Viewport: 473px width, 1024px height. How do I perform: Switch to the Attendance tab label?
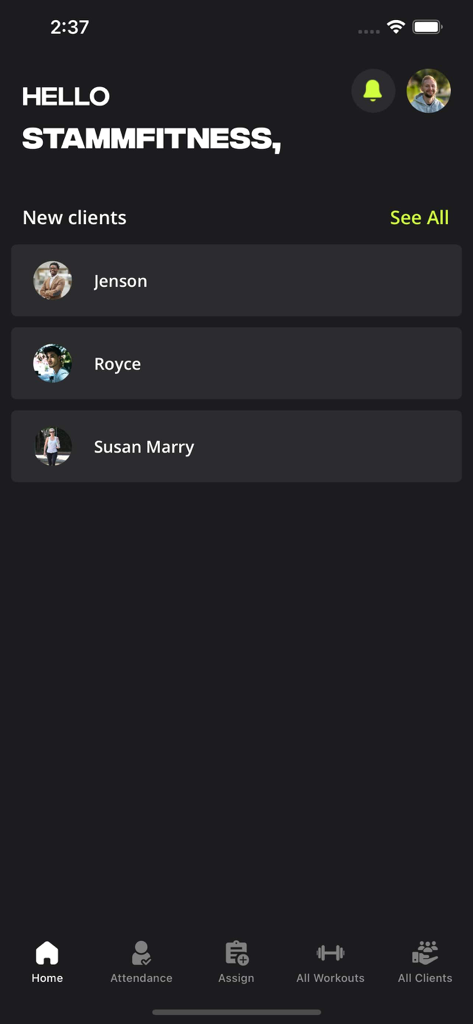[x=141, y=978]
